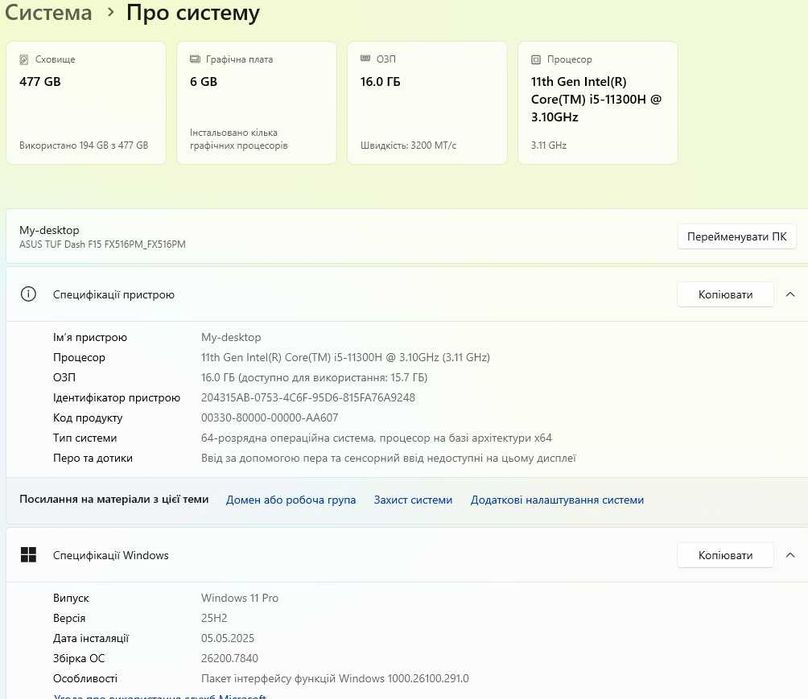Select device ID 204315AB-0753-4C6F-95D6-815FA76A9248
Image resolution: width=808 pixels, height=699 pixels.
tap(308, 397)
